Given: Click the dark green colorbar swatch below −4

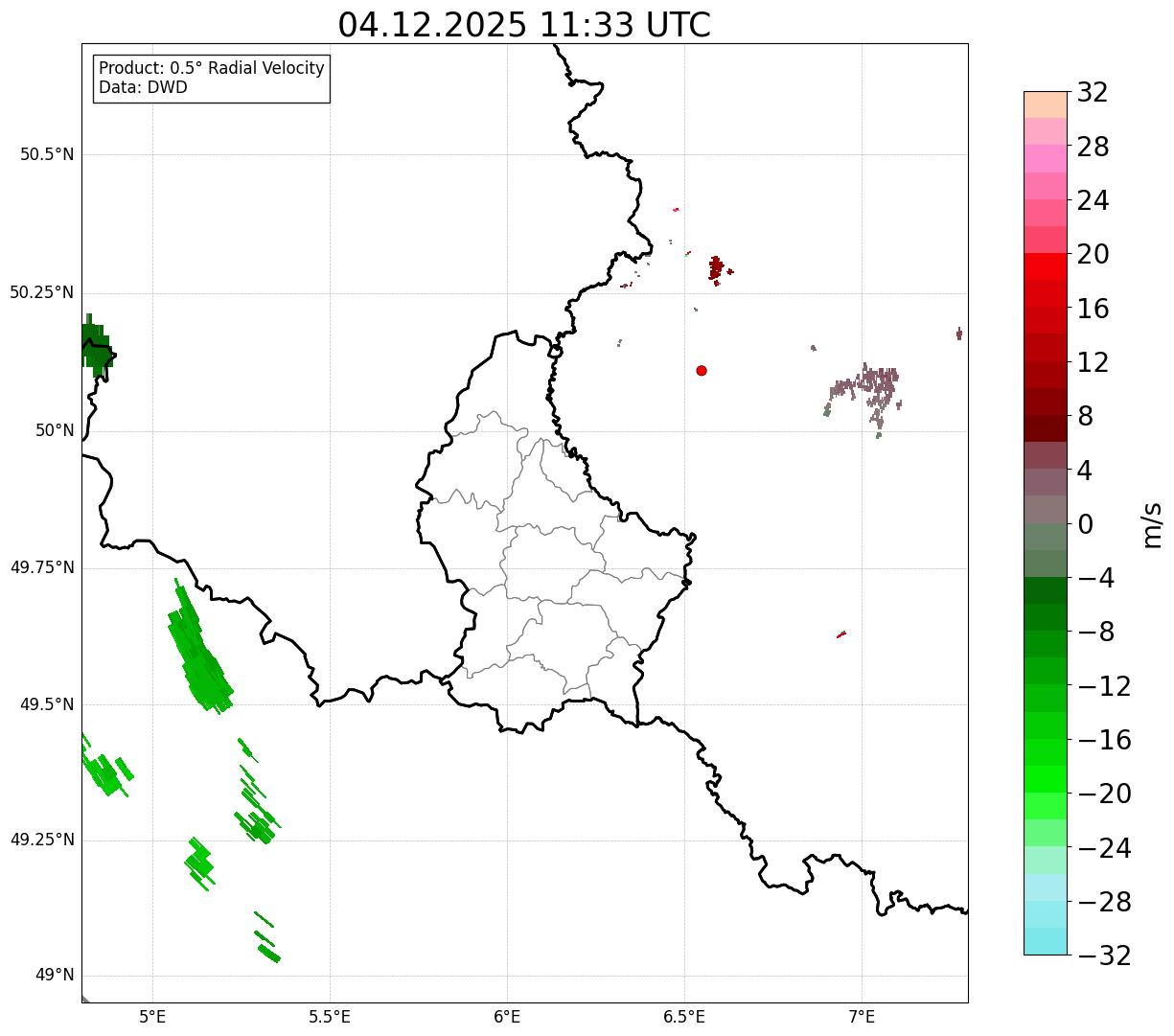Looking at the screenshot, I should coord(1046,591).
